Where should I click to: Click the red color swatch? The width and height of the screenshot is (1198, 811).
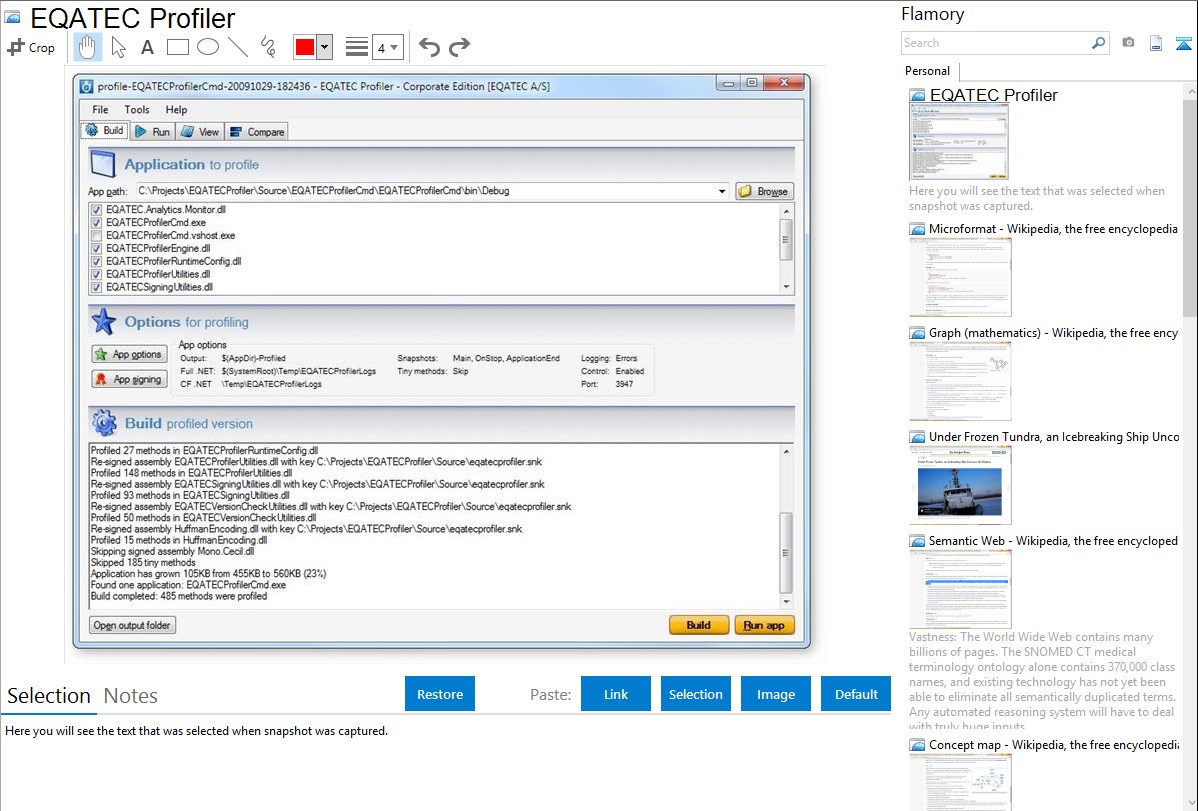305,47
